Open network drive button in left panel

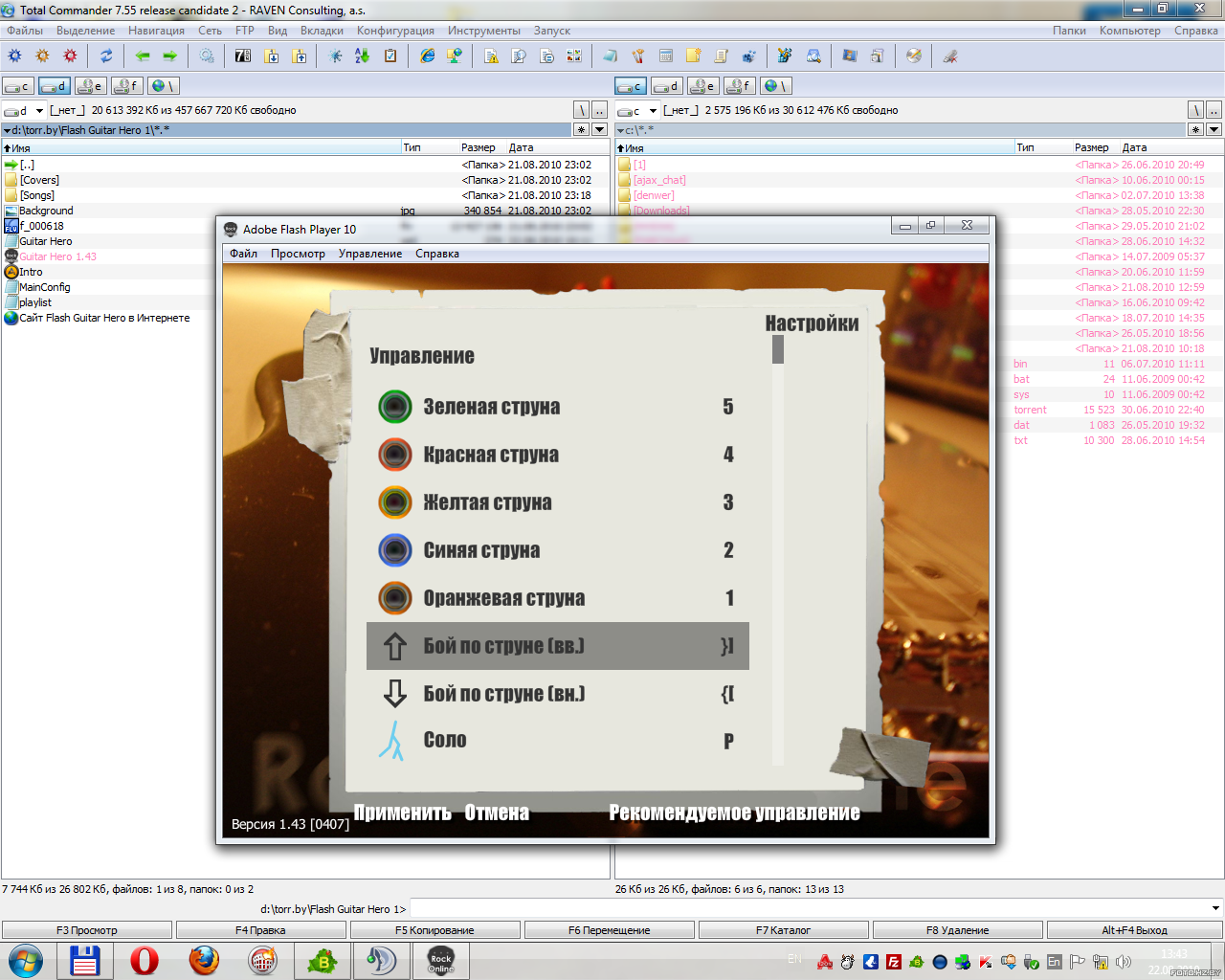164,86
